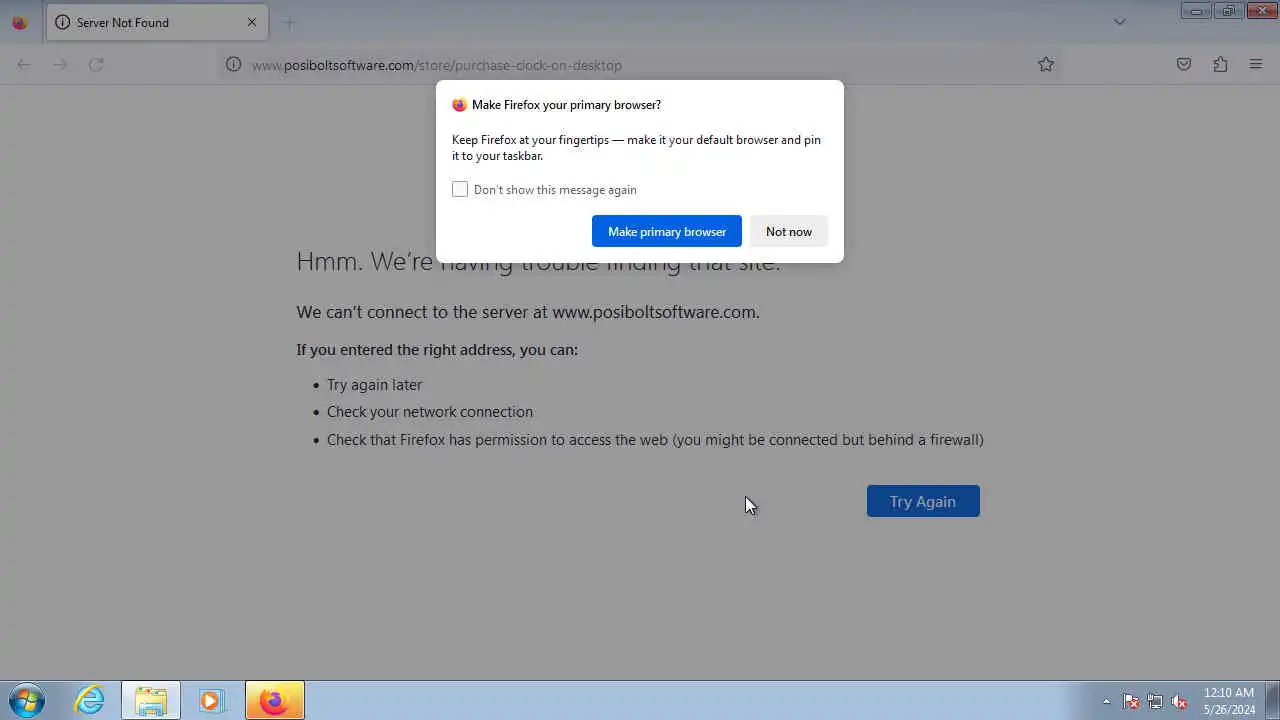Click the Firefox logo in dialog title
The width and height of the screenshot is (1280, 720).
point(459,105)
